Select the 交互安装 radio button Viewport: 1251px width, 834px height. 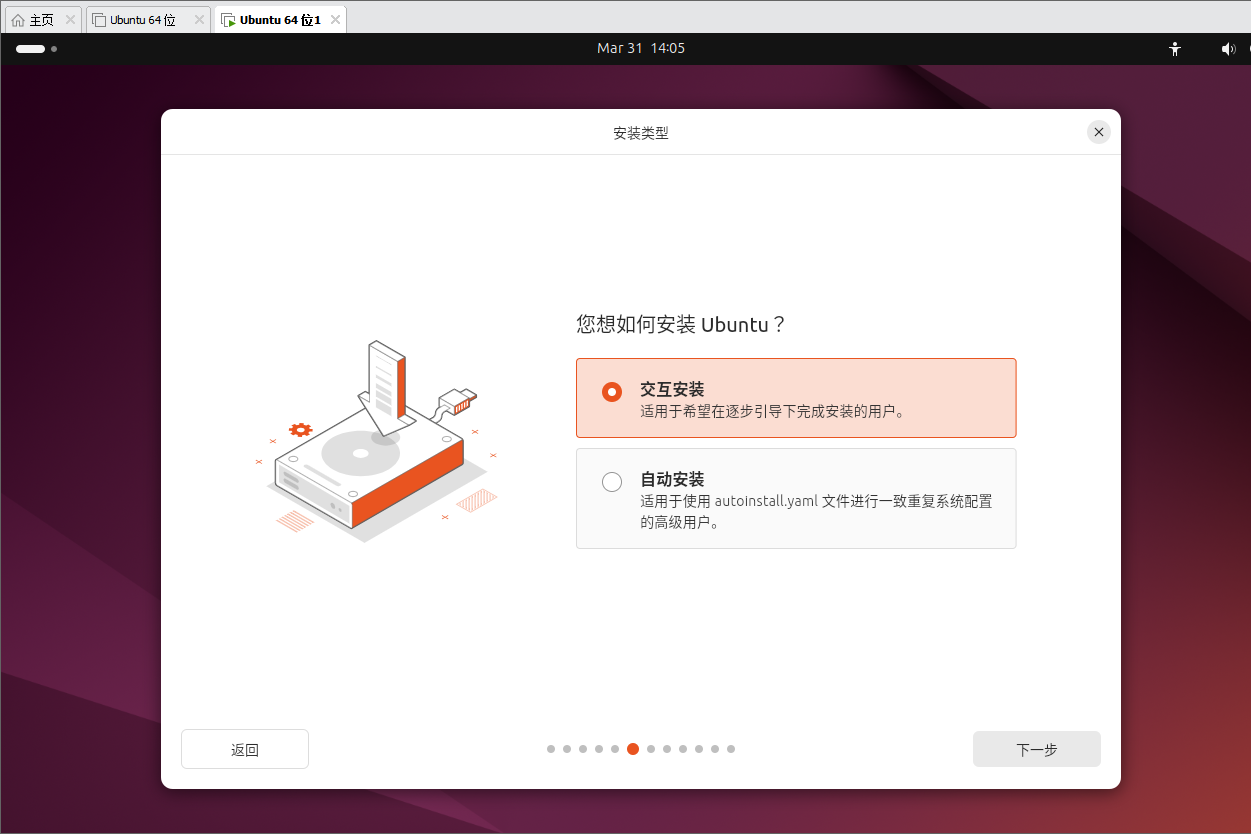point(612,392)
